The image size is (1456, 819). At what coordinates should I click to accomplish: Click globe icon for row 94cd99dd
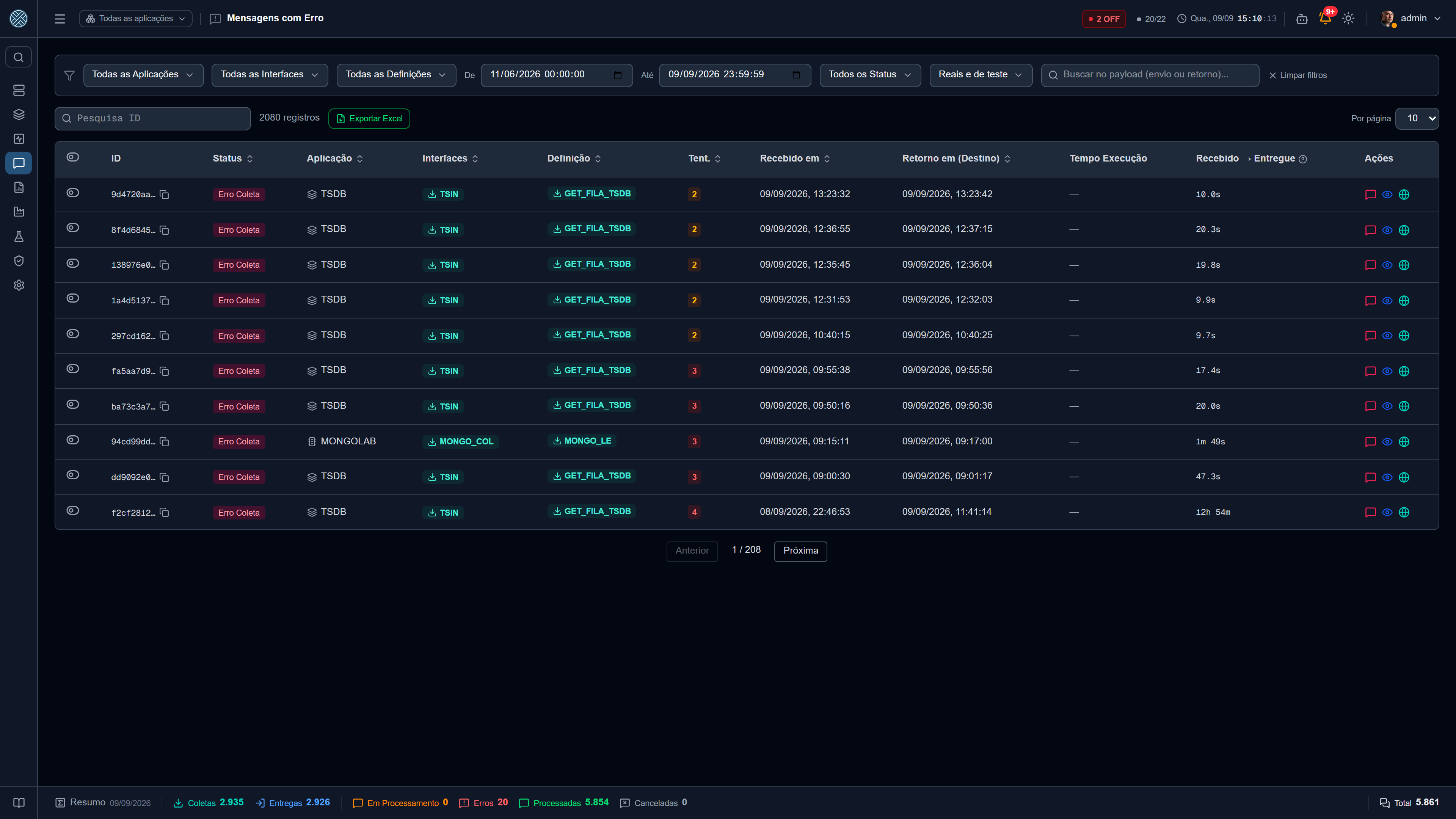pyautogui.click(x=1404, y=442)
